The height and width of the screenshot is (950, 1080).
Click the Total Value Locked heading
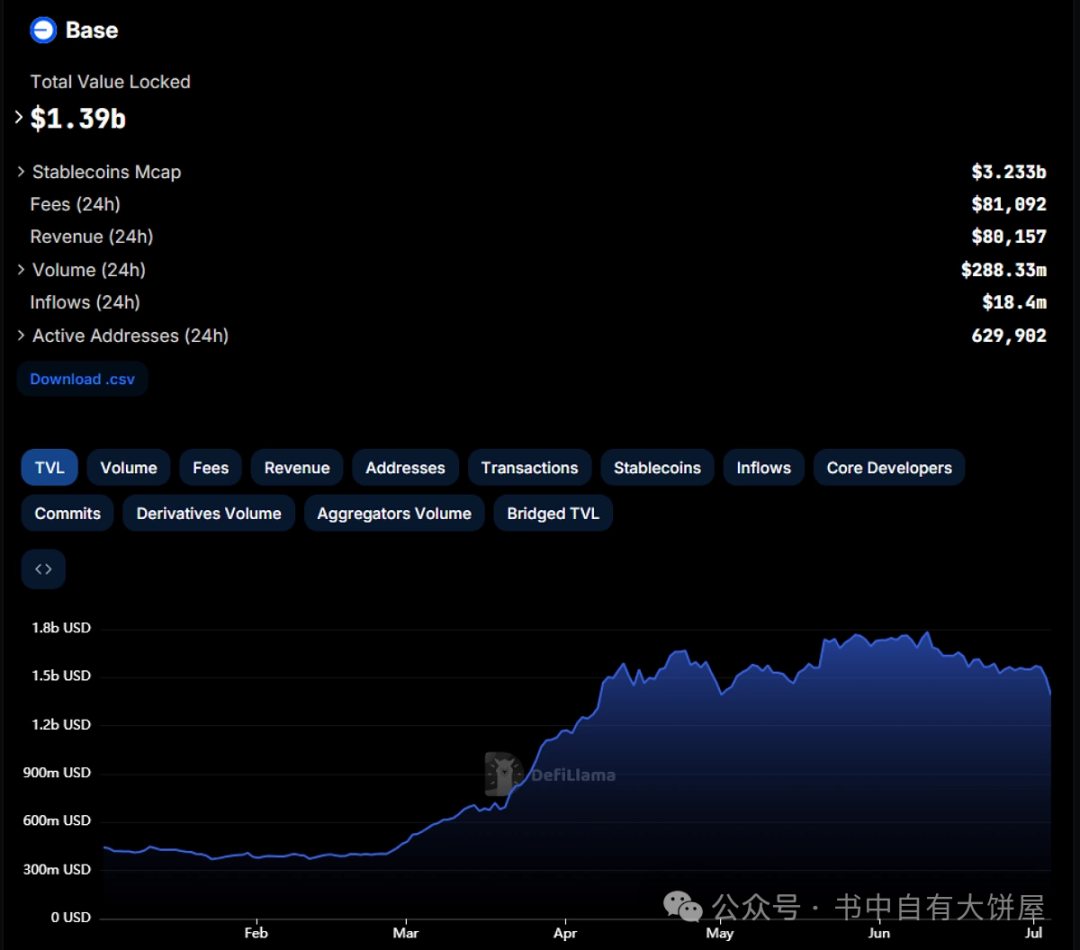[x=110, y=82]
